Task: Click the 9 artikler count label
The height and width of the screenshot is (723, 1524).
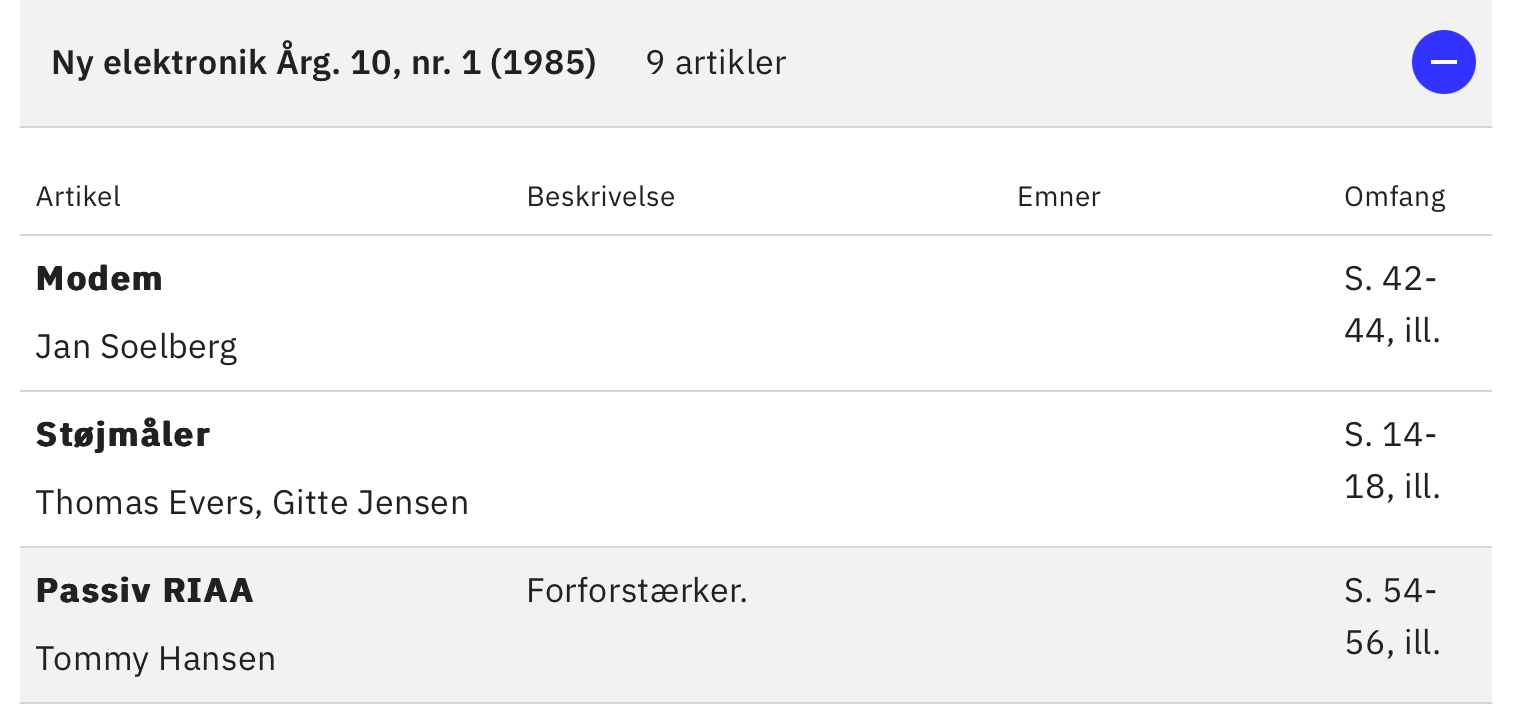Action: 716,62
